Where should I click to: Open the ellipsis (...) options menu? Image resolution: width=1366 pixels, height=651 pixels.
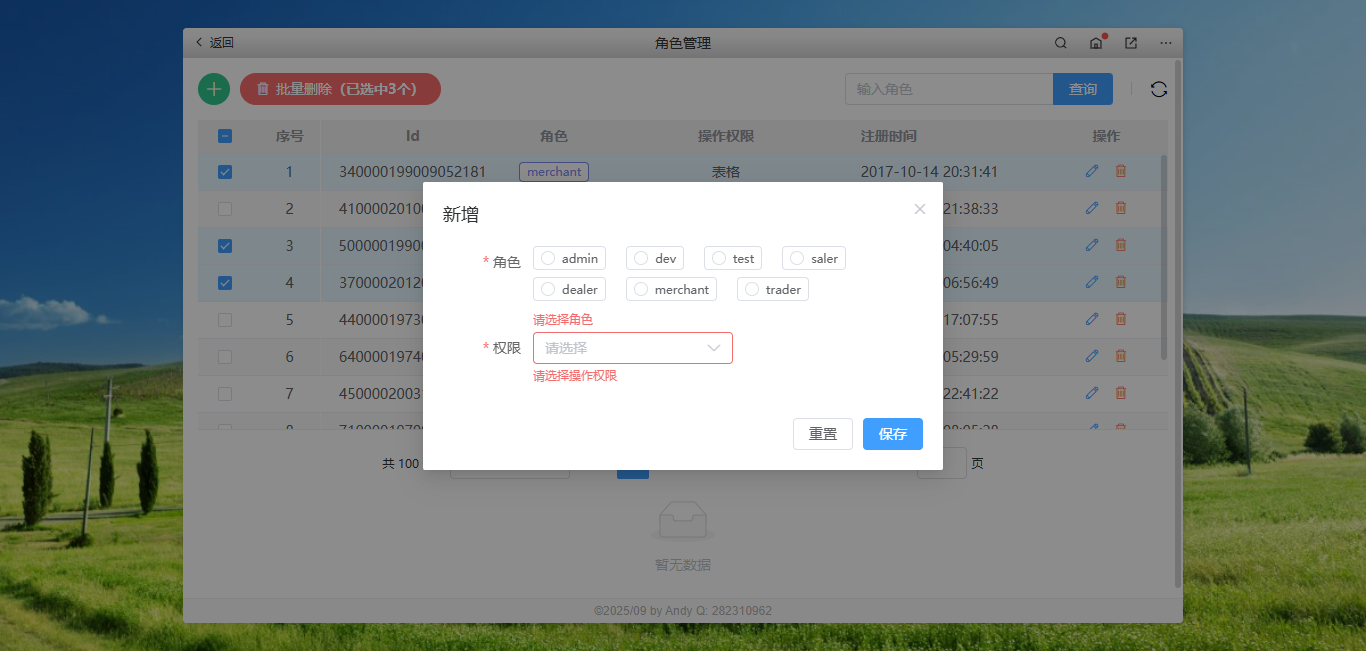point(1165,43)
